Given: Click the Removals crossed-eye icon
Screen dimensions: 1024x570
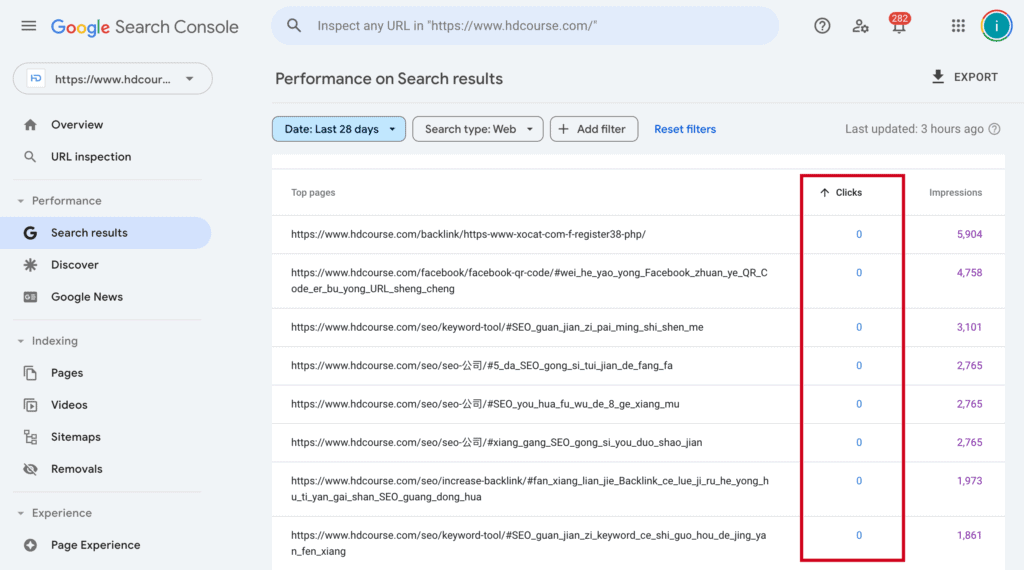Looking at the screenshot, I should pos(30,469).
